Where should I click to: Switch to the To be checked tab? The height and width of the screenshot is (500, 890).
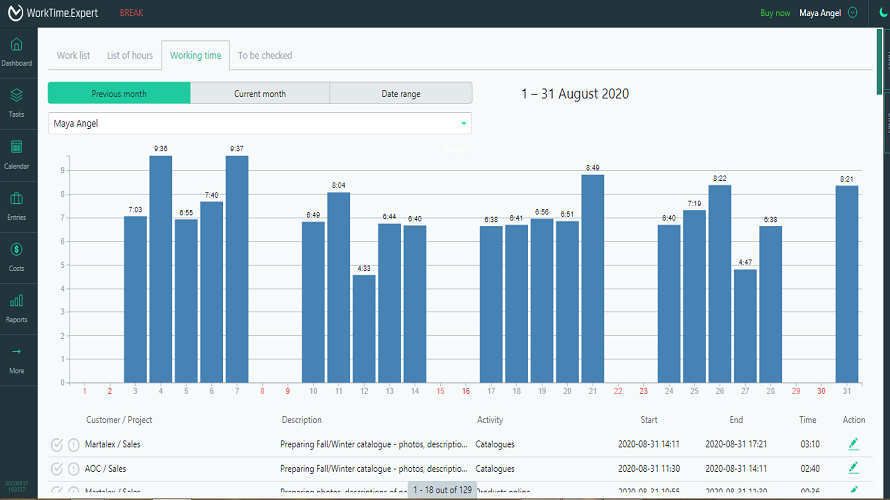pyautogui.click(x=265, y=56)
